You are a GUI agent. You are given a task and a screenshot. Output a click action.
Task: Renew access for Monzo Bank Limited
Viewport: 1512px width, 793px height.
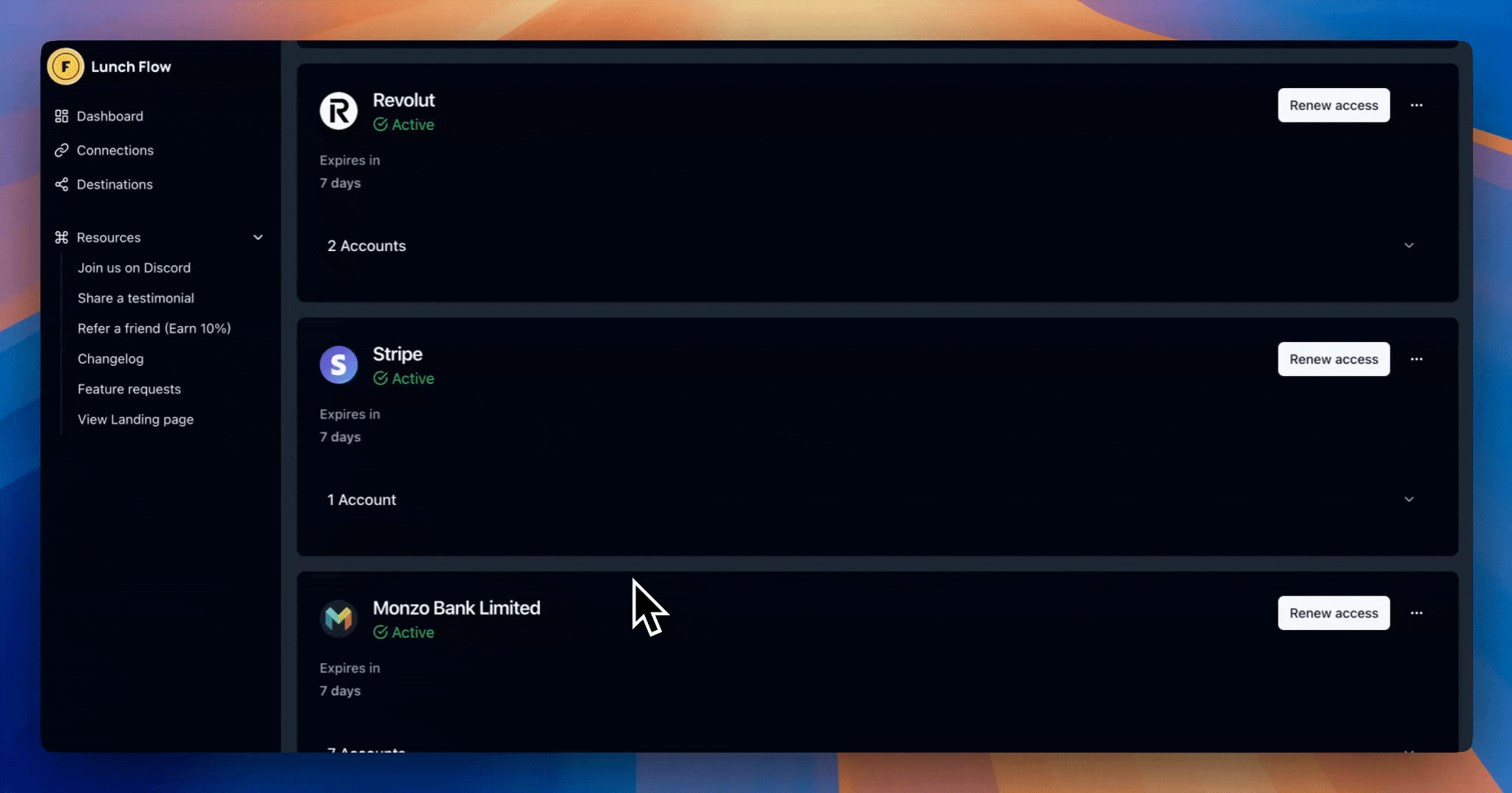pyautogui.click(x=1333, y=613)
